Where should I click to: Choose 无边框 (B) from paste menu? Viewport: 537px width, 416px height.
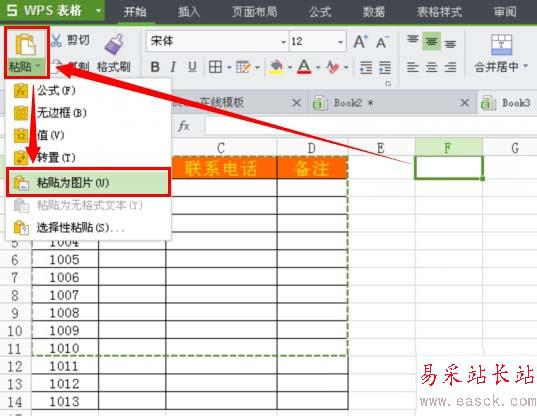(x=88, y=113)
